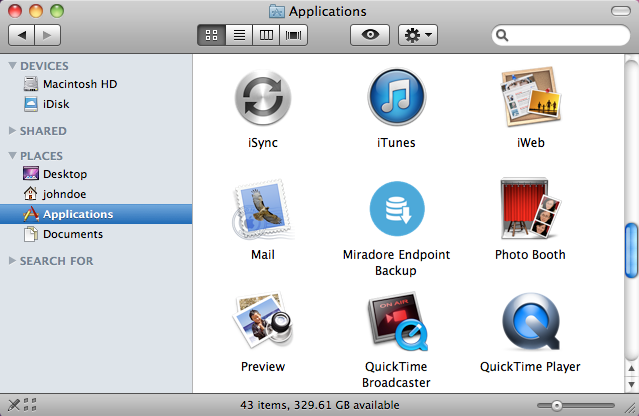Click the magnifying glass search icon

502,35
